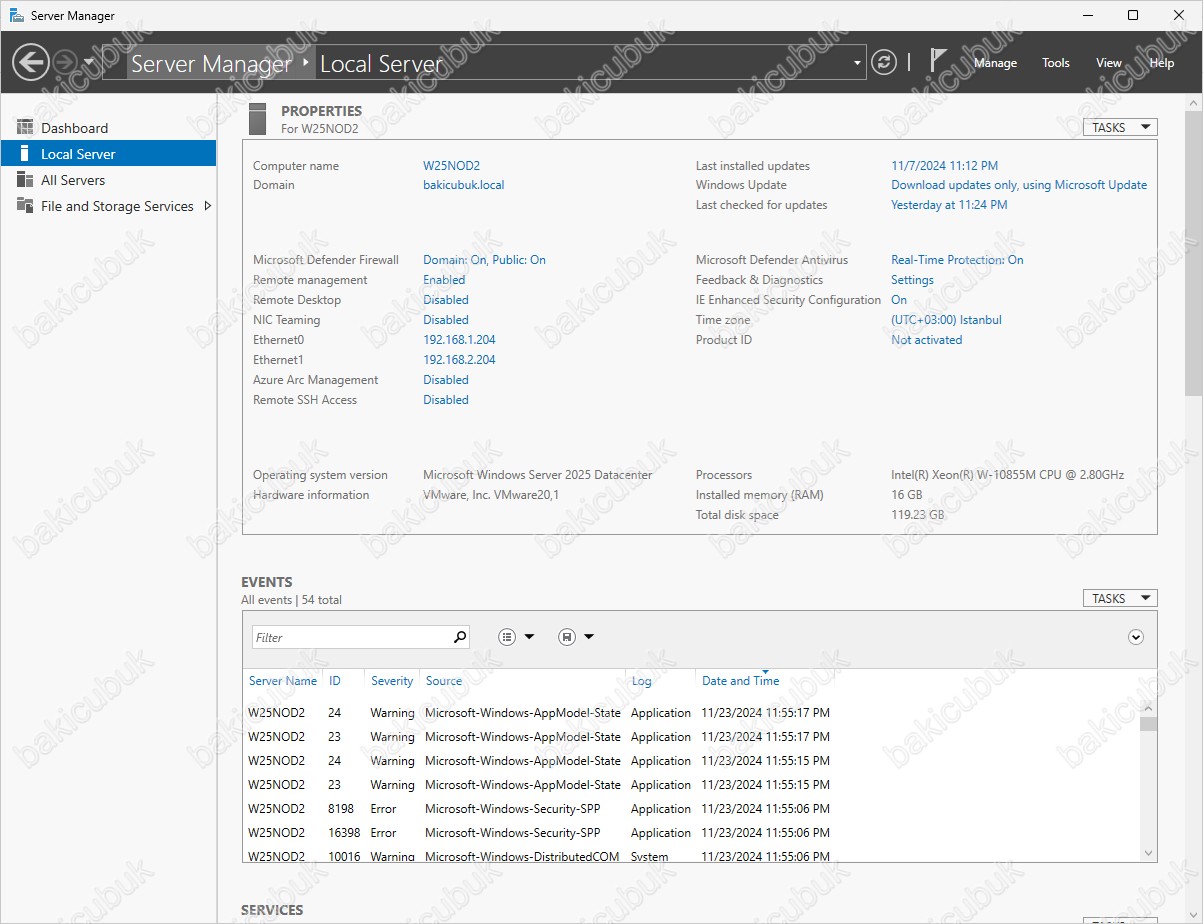This screenshot has width=1203, height=924.
Task: Open the navigation history dropdown arrow
Action: [x=89, y=62]
